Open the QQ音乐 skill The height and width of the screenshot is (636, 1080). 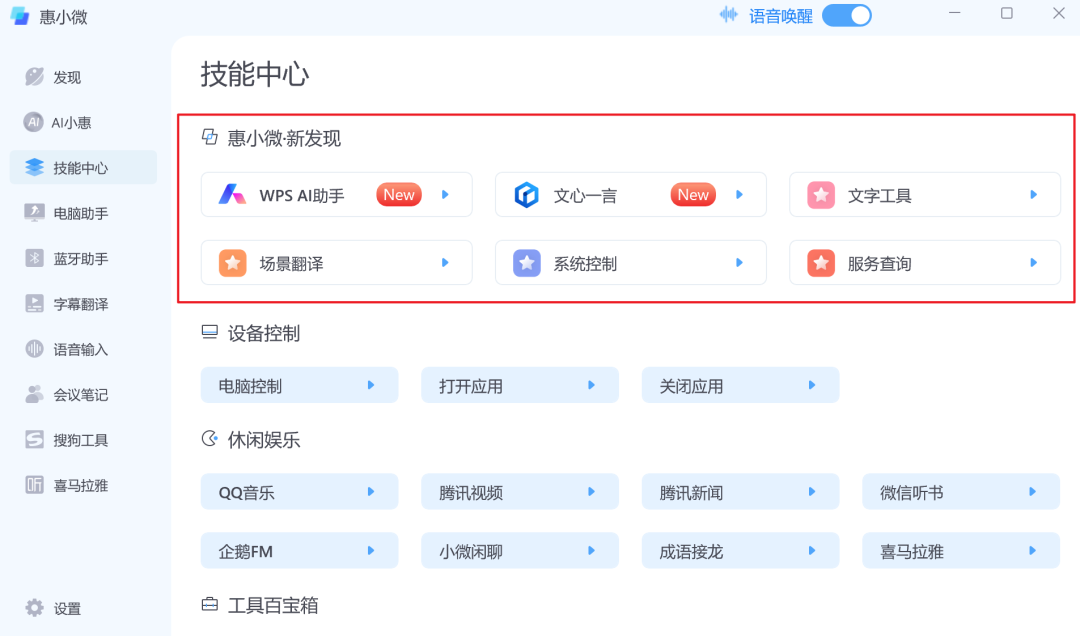tap(300, 491)
